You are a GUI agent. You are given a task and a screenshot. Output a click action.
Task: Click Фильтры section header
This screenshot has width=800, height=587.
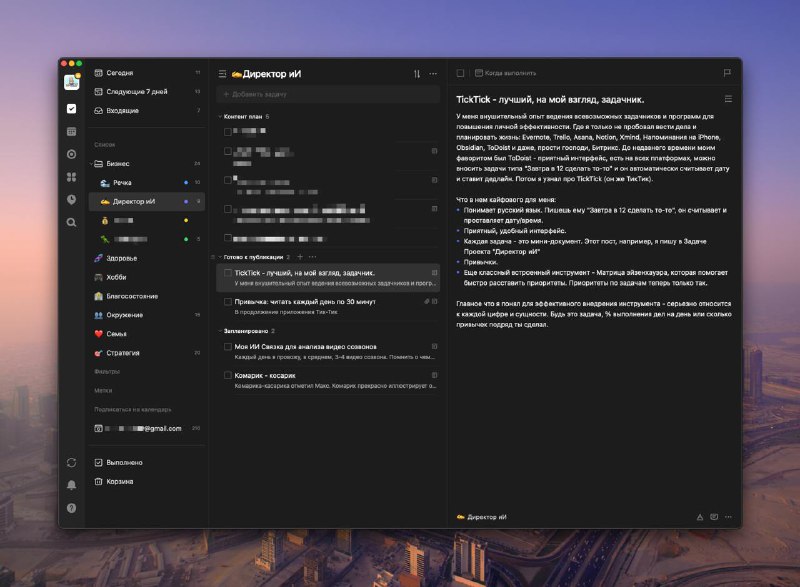[x=107, y=371]
